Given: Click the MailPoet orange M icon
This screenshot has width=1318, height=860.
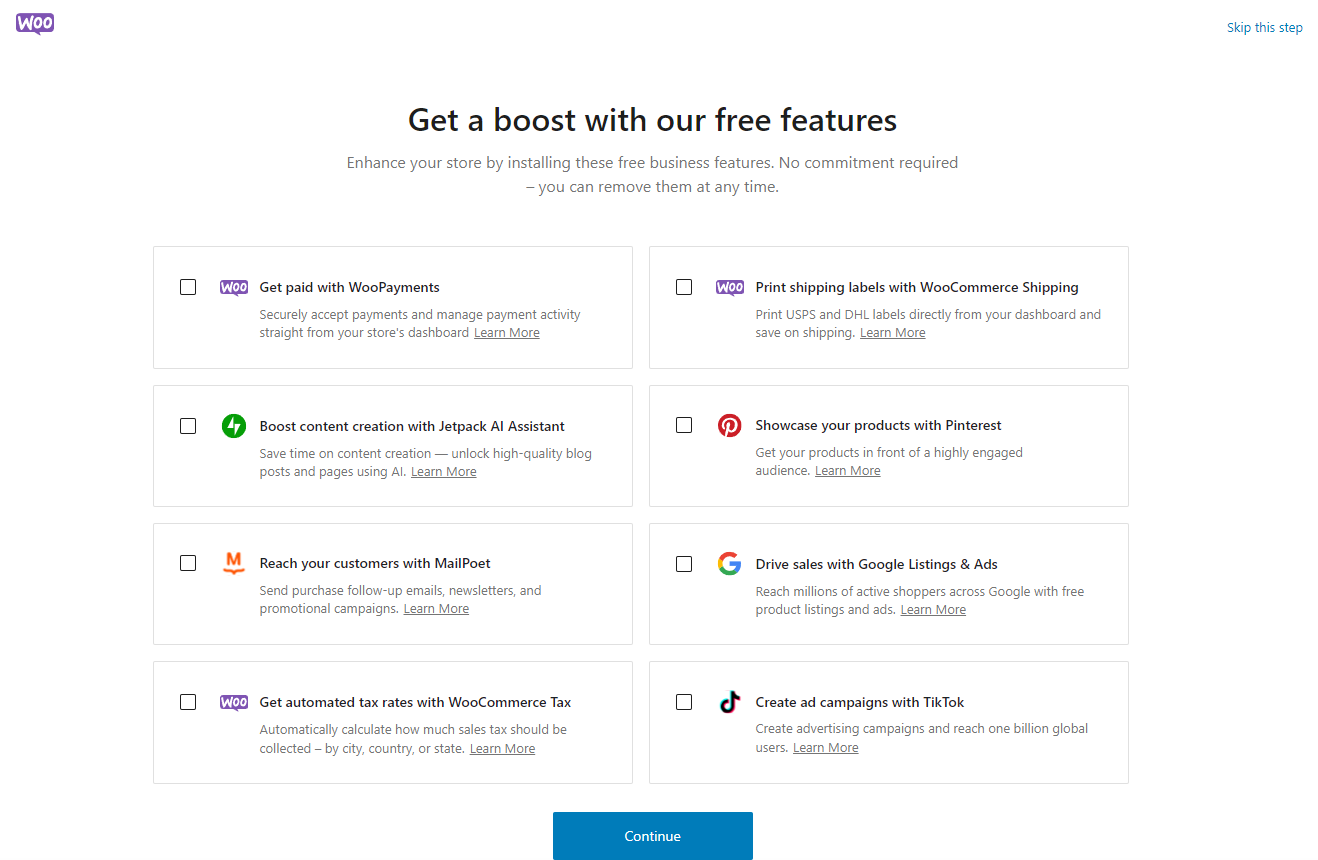Looking at the screenshot, I should (x=234, y=563).
